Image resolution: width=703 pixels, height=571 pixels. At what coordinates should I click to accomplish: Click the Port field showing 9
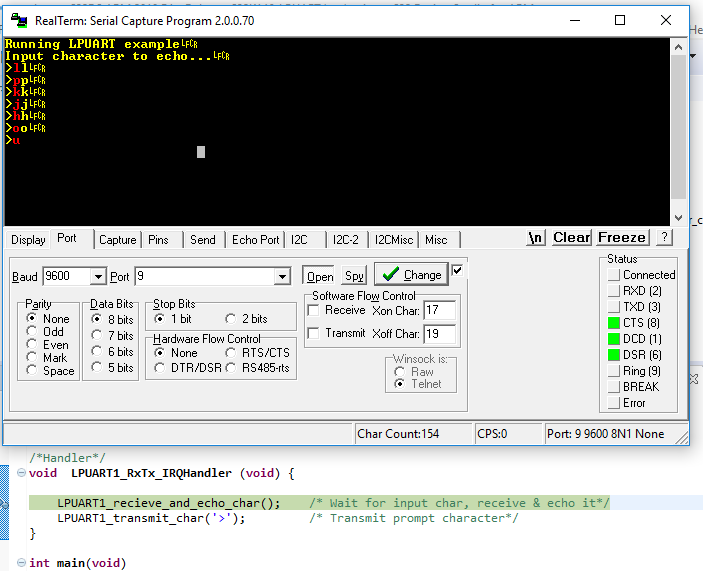[x=204, y=276]
